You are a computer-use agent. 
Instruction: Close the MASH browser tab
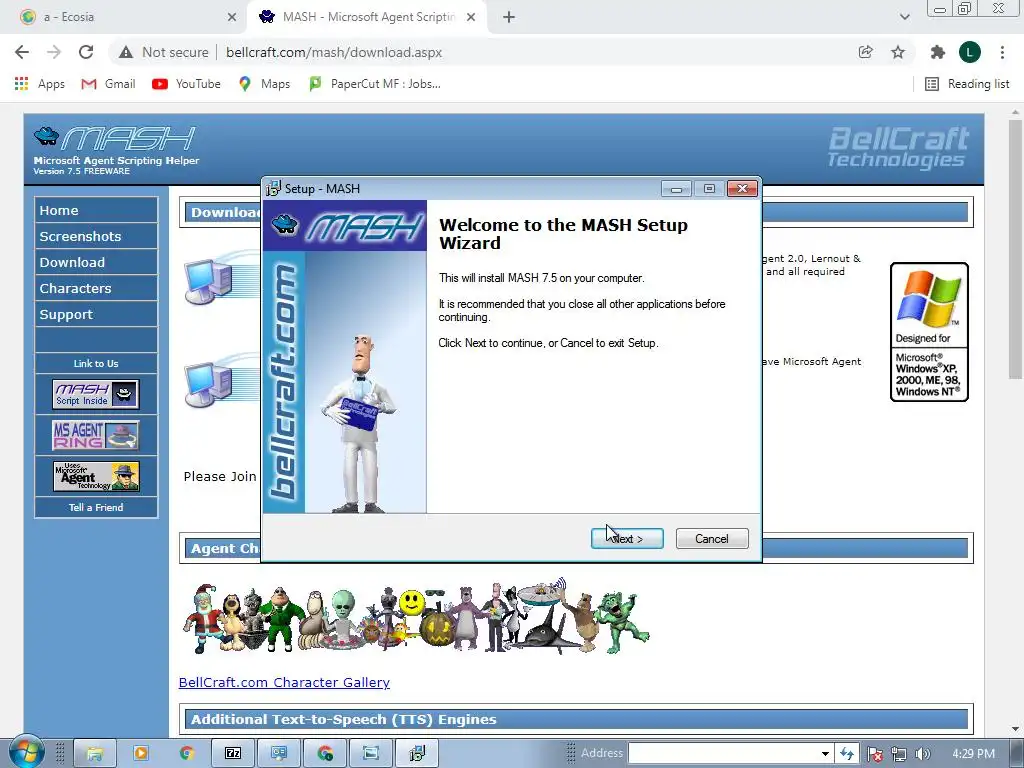[471, 18]
